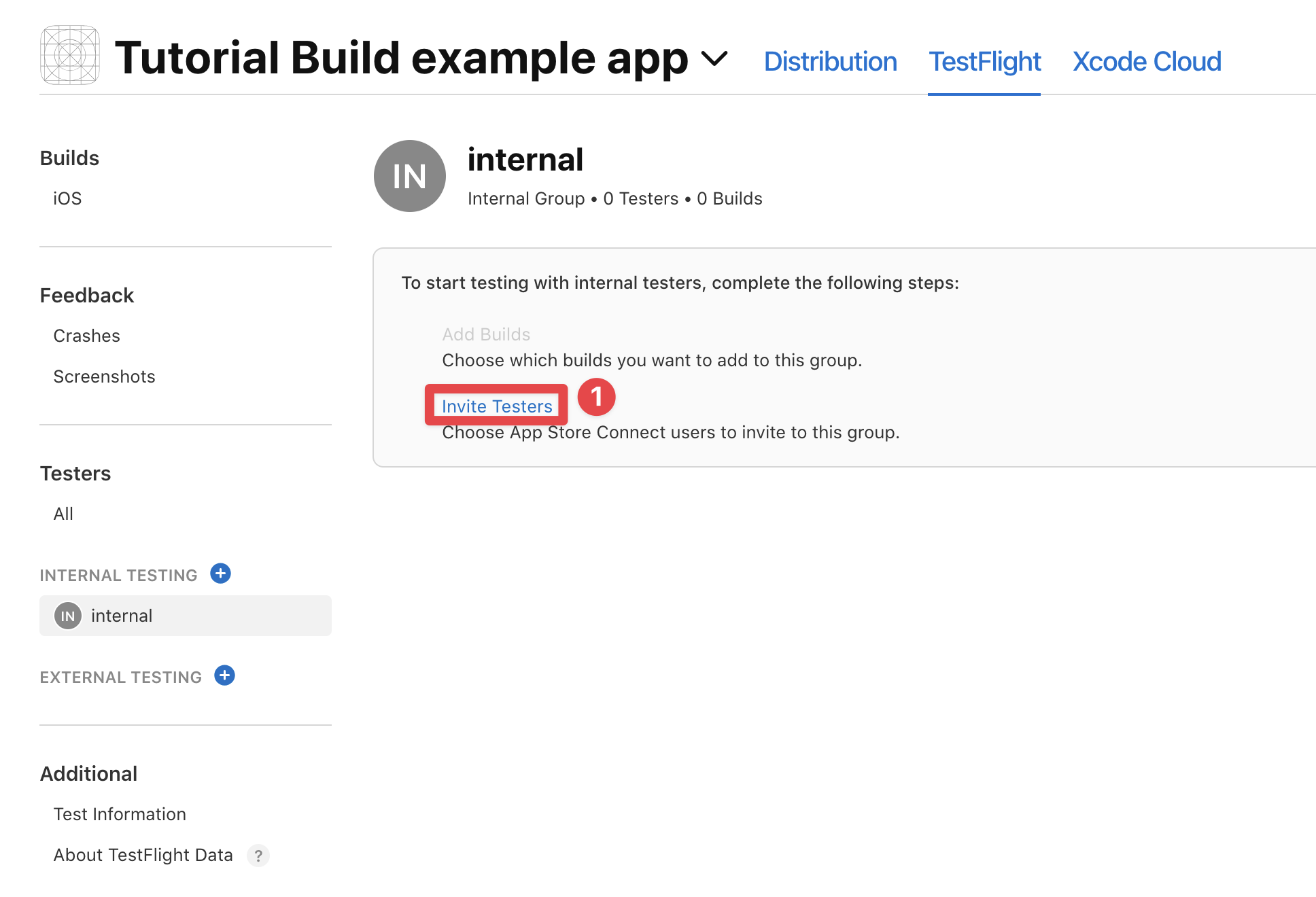Select the TestFlight tab
The width and height of the screenshot is (1316, 897).
point(984,61)
